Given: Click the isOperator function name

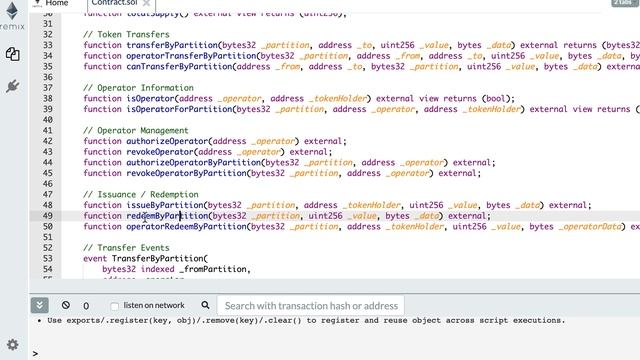Looking at the screenshot, I should (150, 98).
